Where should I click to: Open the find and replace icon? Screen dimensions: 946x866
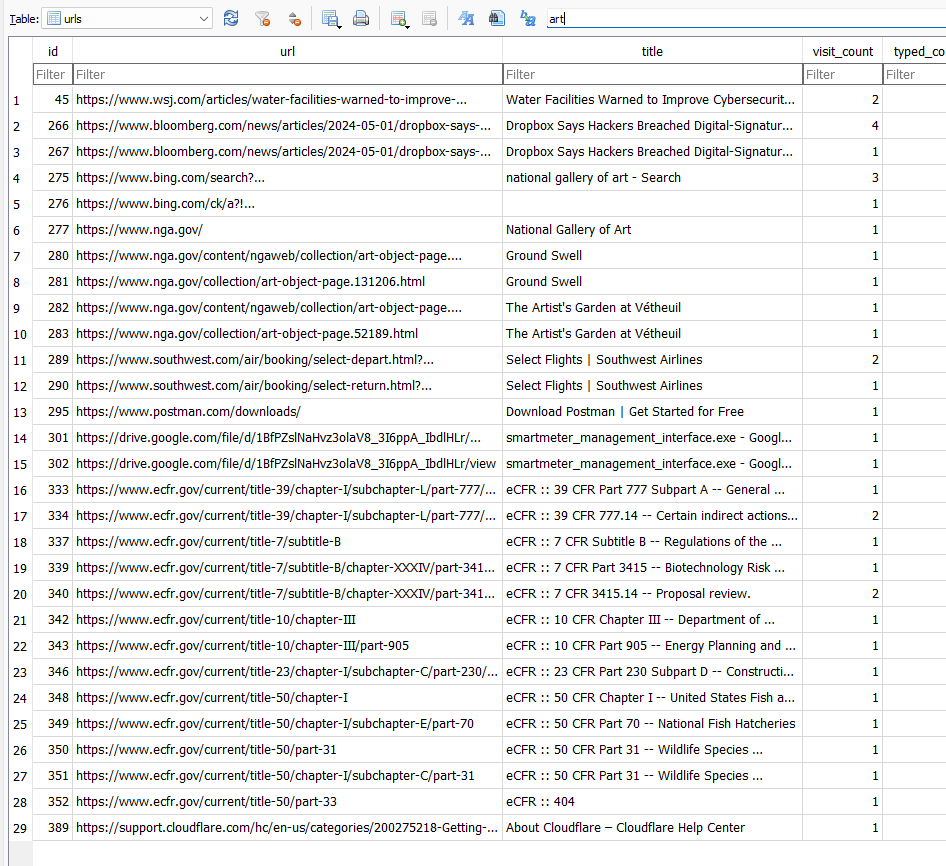tap(527, 18)
